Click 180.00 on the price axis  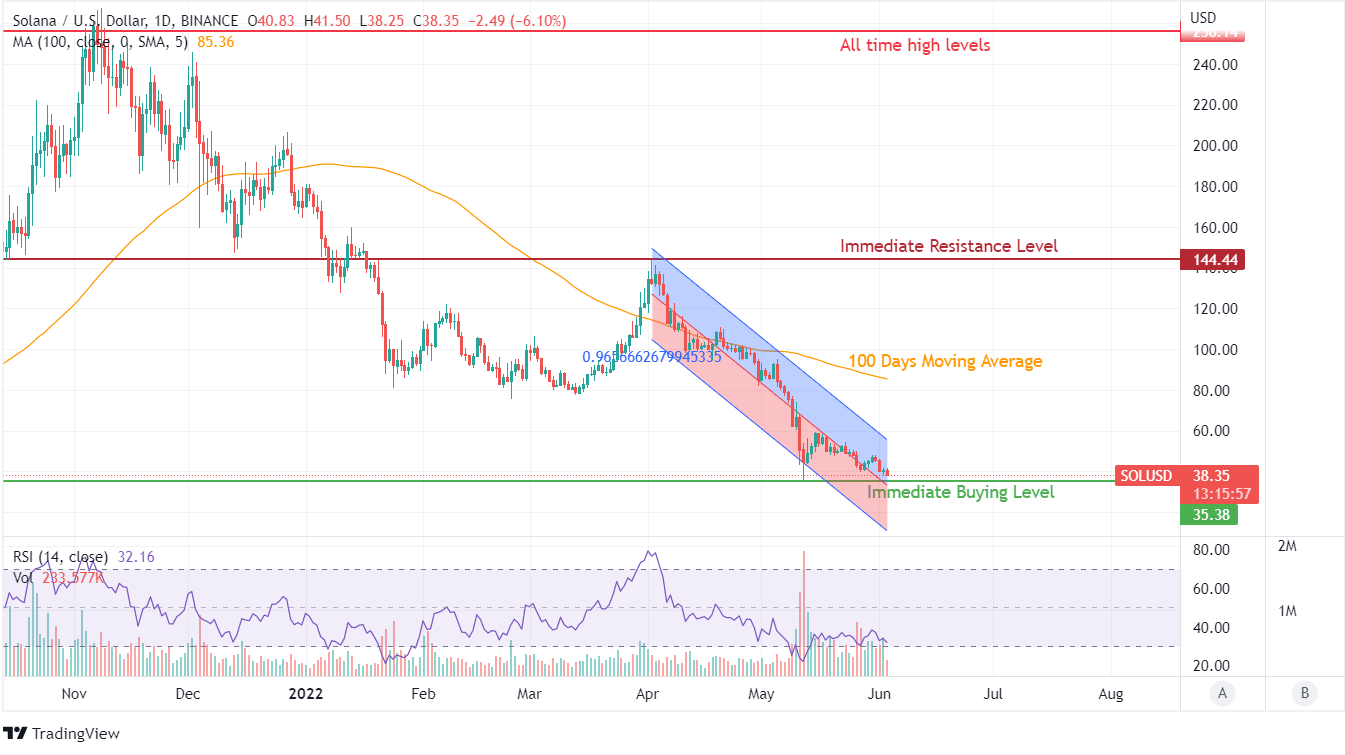click(1216, 187)
